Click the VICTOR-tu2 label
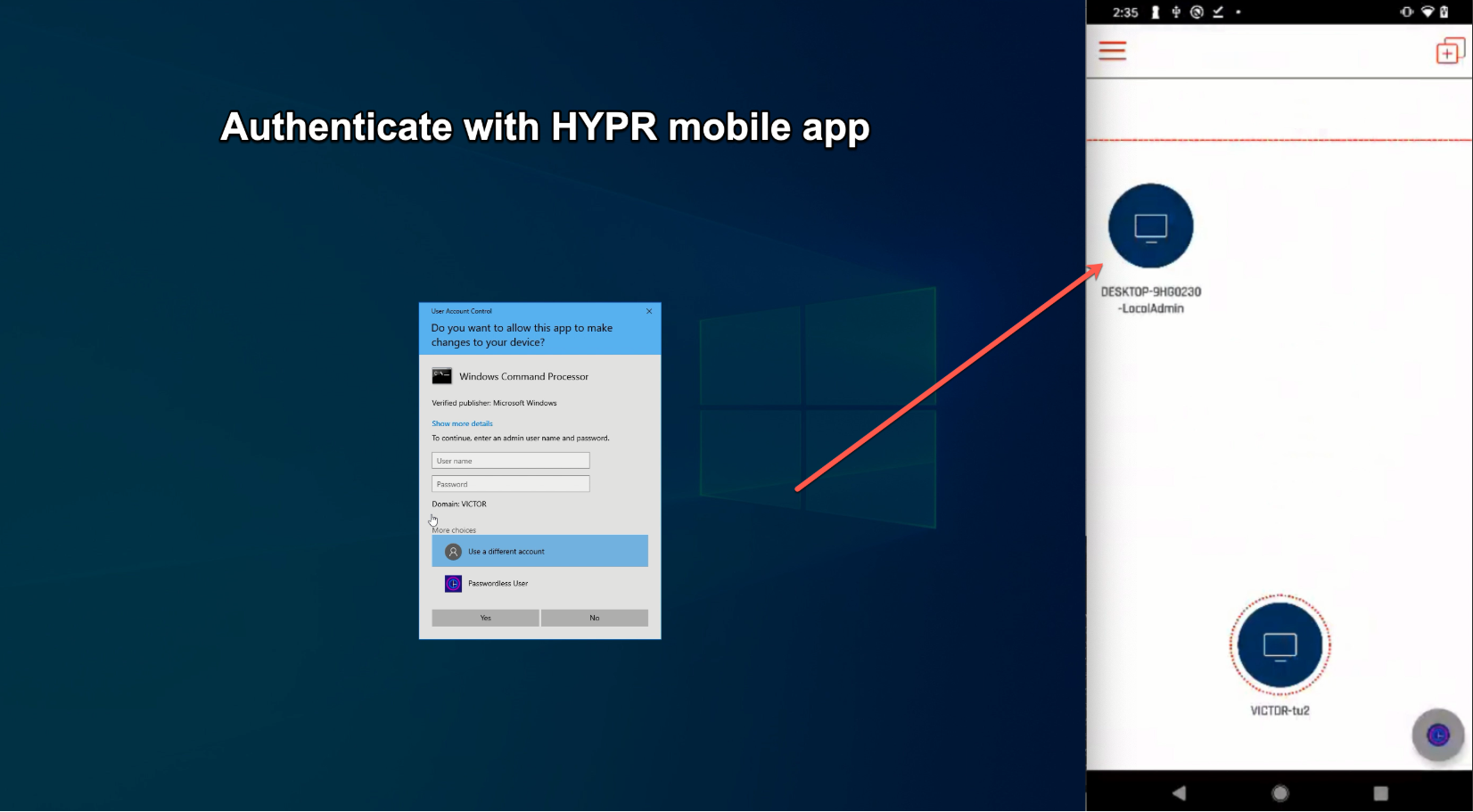This screenshot has height=812, width=1473. (1280, 710)
